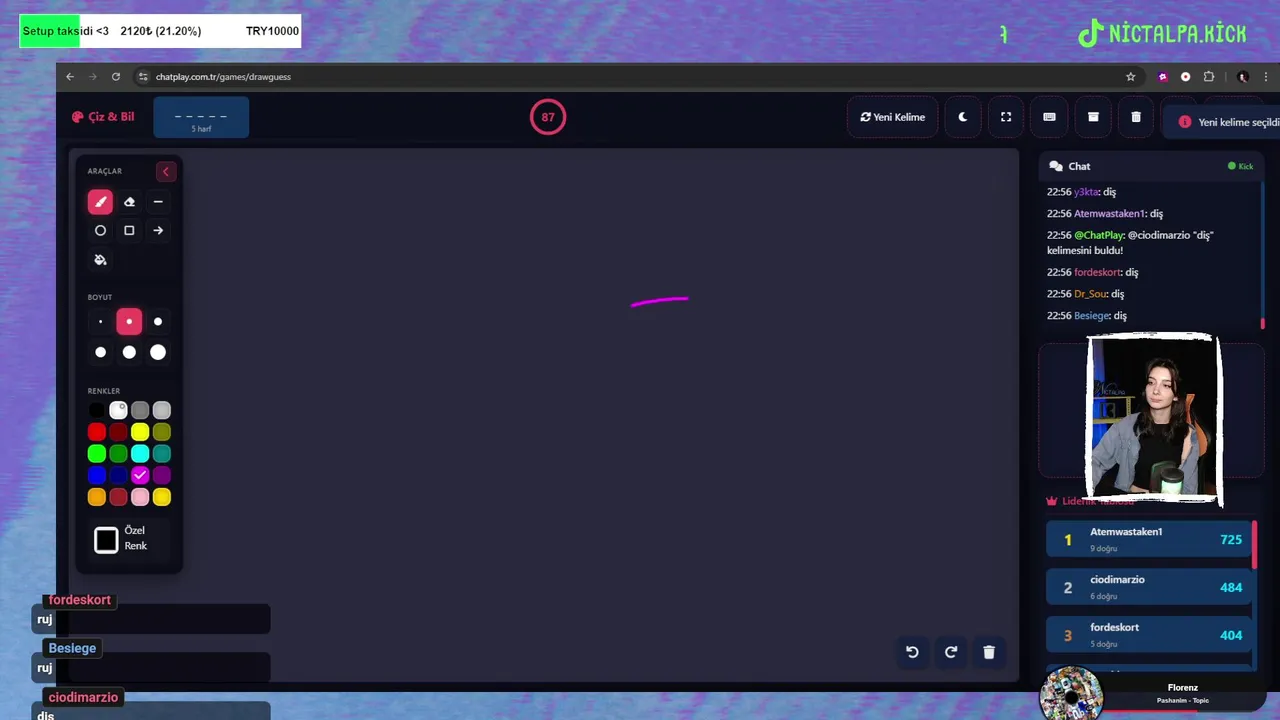Screen dimensions: 1280x720
Task: Select the circle shape tool
Action: click(100, 231)
